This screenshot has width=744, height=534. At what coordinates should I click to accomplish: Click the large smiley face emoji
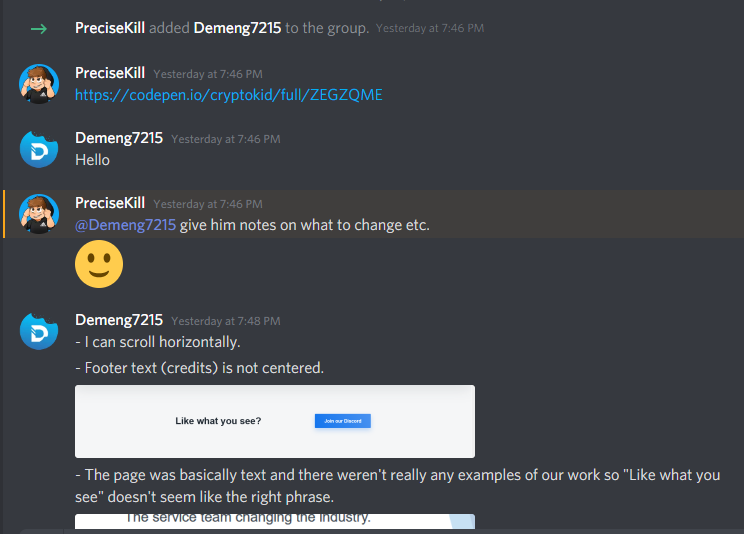coord(99,264)
